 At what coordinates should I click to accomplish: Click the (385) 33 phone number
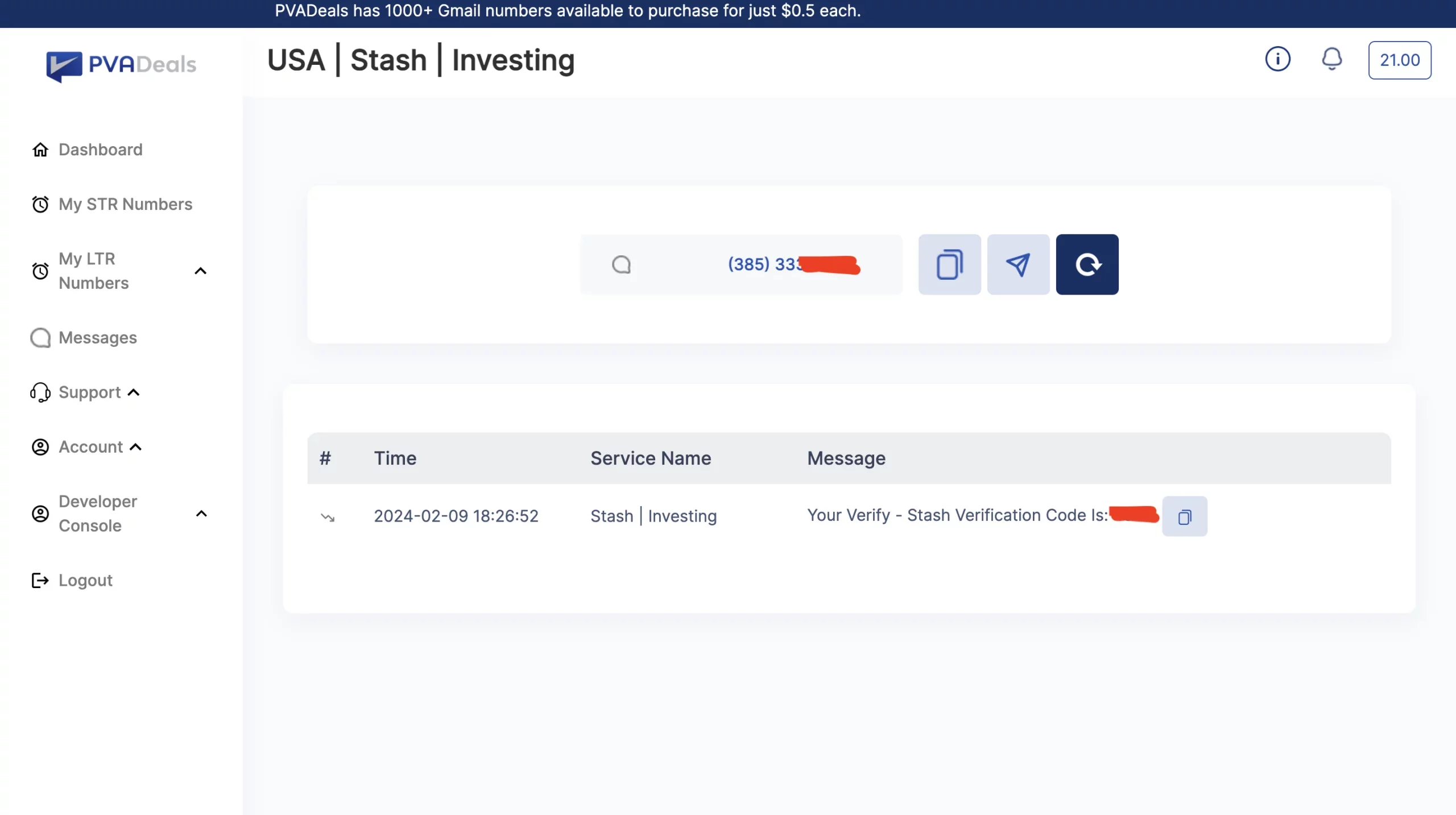(x=793, y=264)
